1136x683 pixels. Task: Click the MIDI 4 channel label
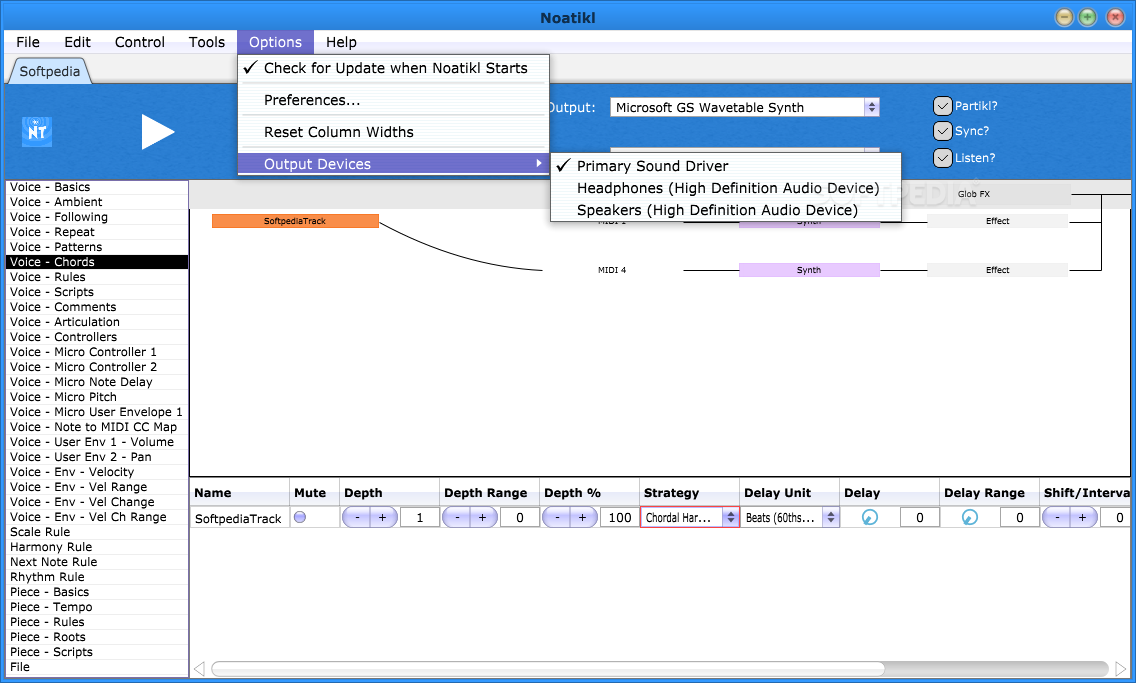612,270
